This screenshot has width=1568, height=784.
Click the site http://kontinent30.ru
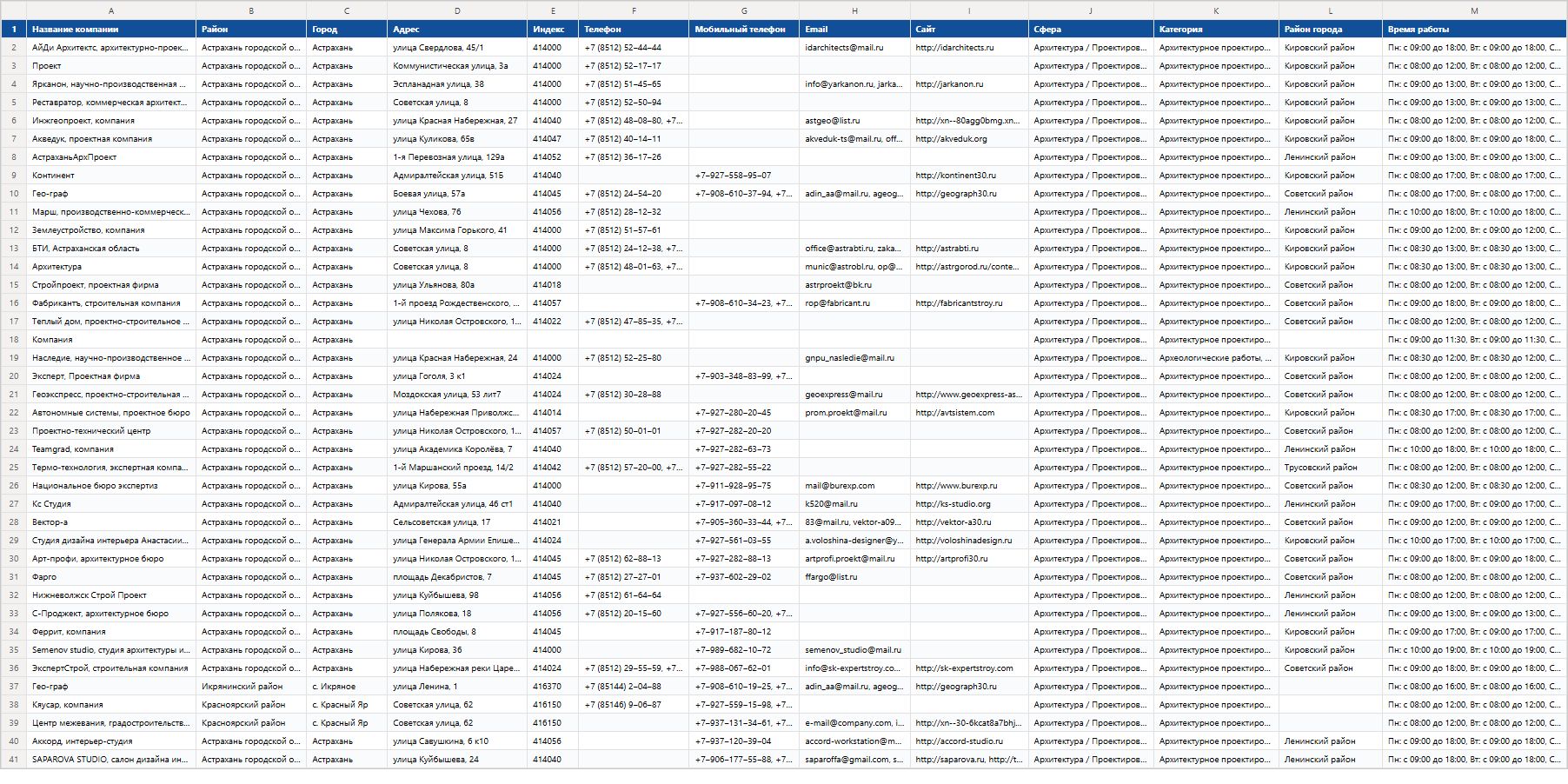(x=969, y=176)
